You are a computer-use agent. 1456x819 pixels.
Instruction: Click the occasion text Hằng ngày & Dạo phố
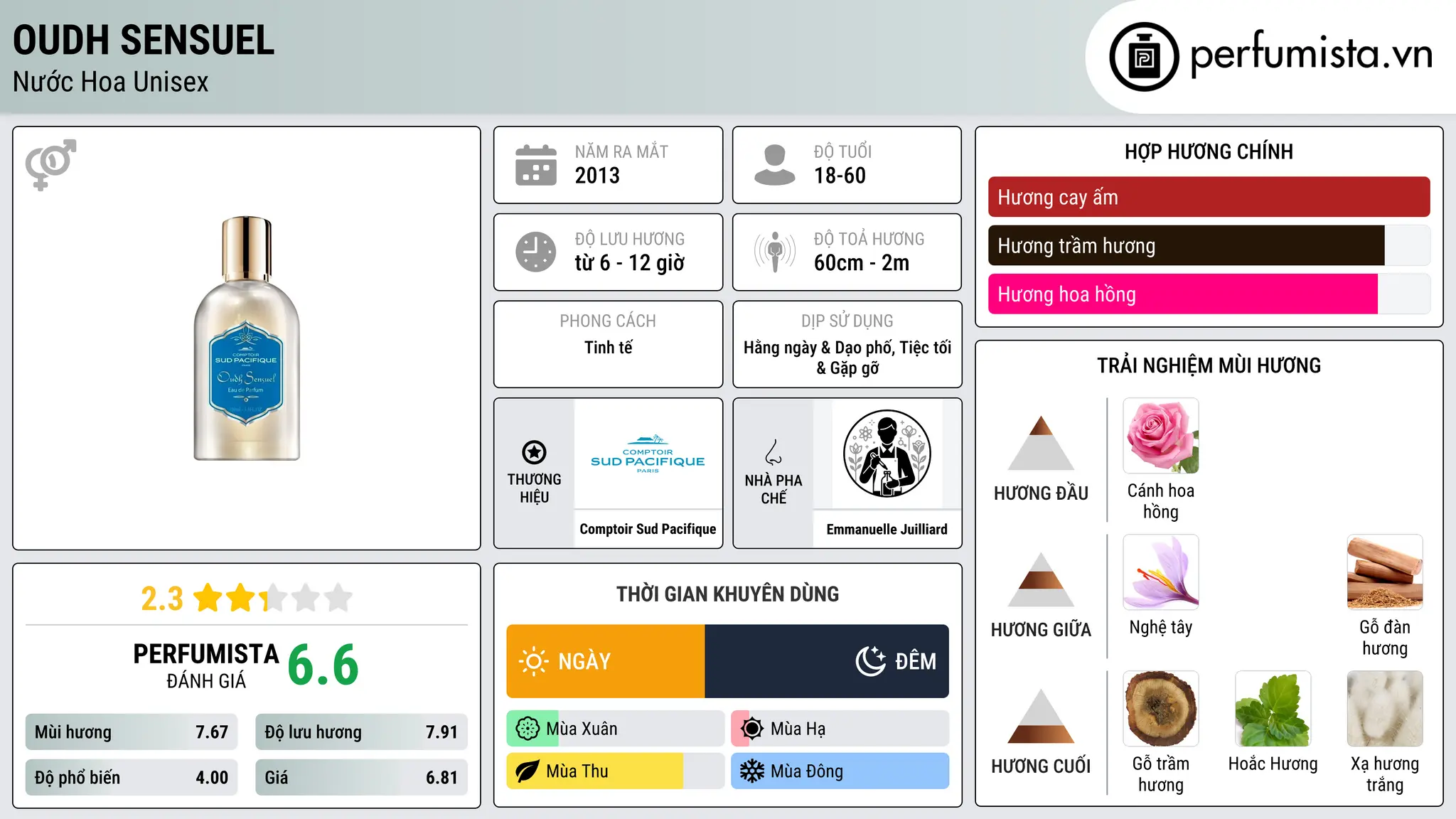tap(817, 348)
